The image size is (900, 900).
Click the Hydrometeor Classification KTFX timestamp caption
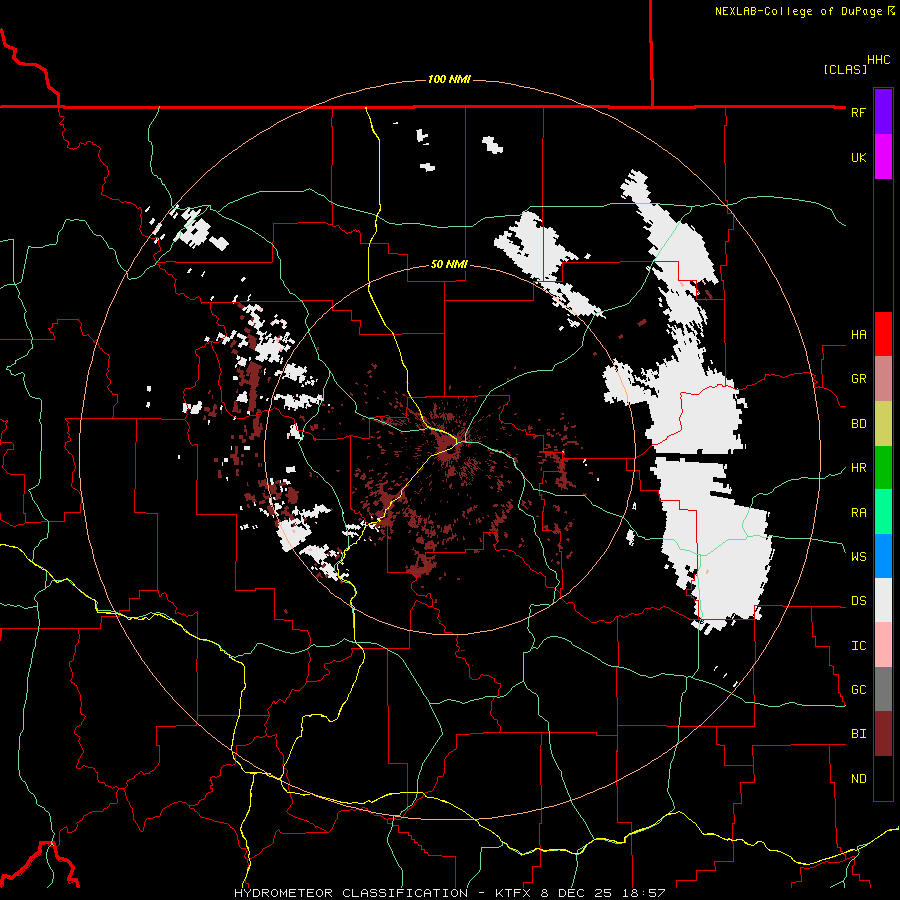point(449,893)
